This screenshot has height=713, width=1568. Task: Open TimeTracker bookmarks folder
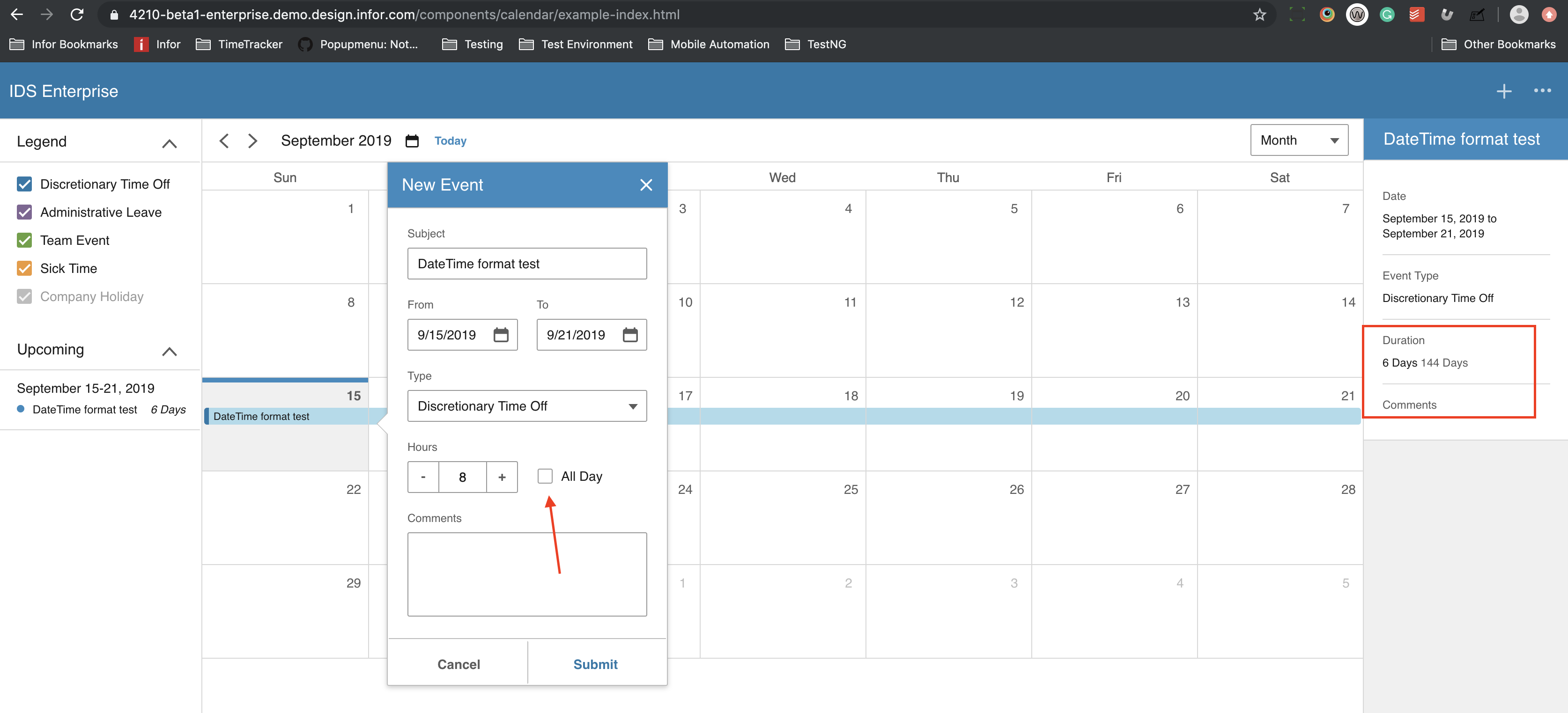pos(239,44)
